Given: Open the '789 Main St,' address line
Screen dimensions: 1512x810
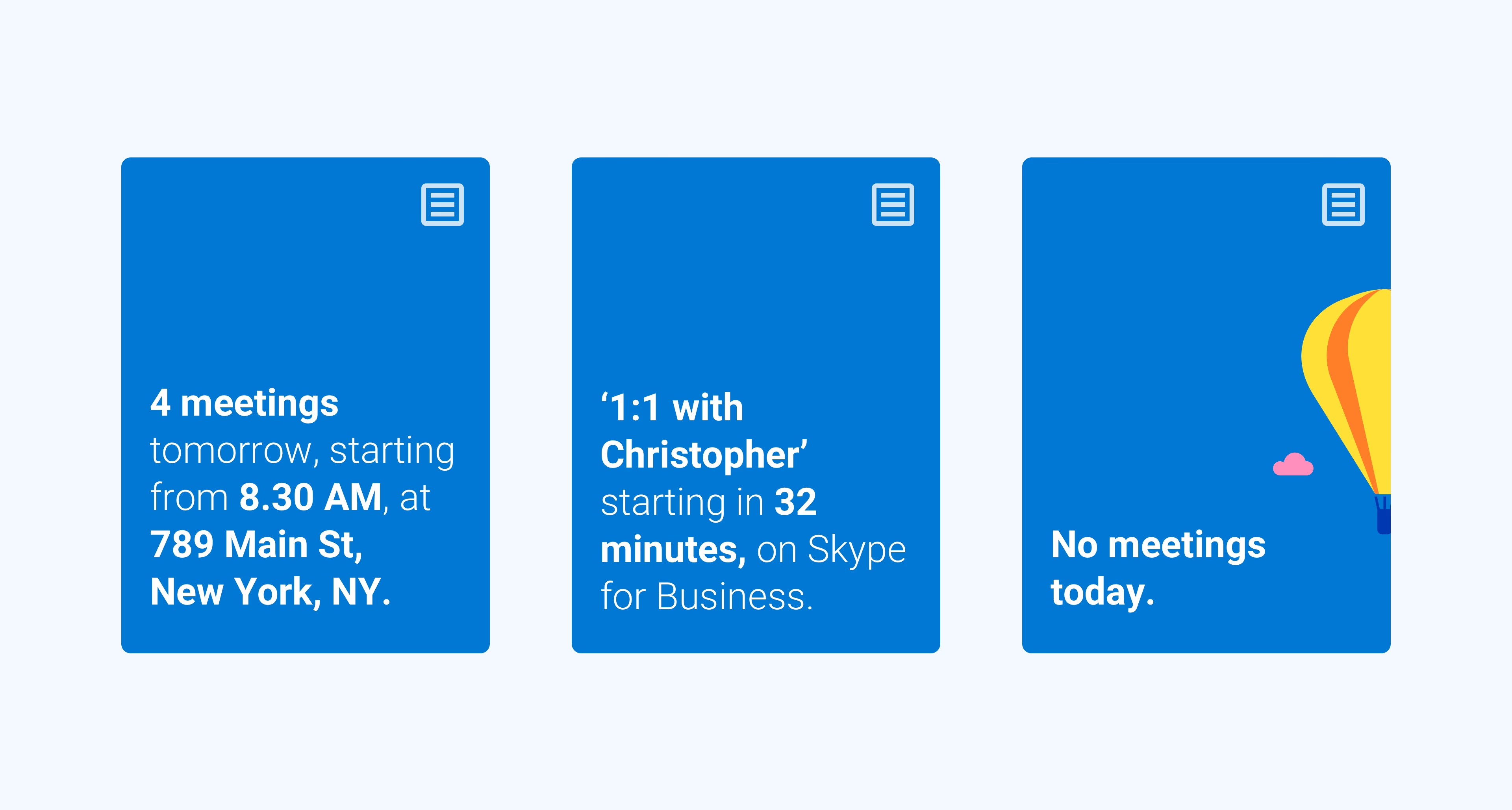Looking at the screenshot, I should tap(256, 544).
